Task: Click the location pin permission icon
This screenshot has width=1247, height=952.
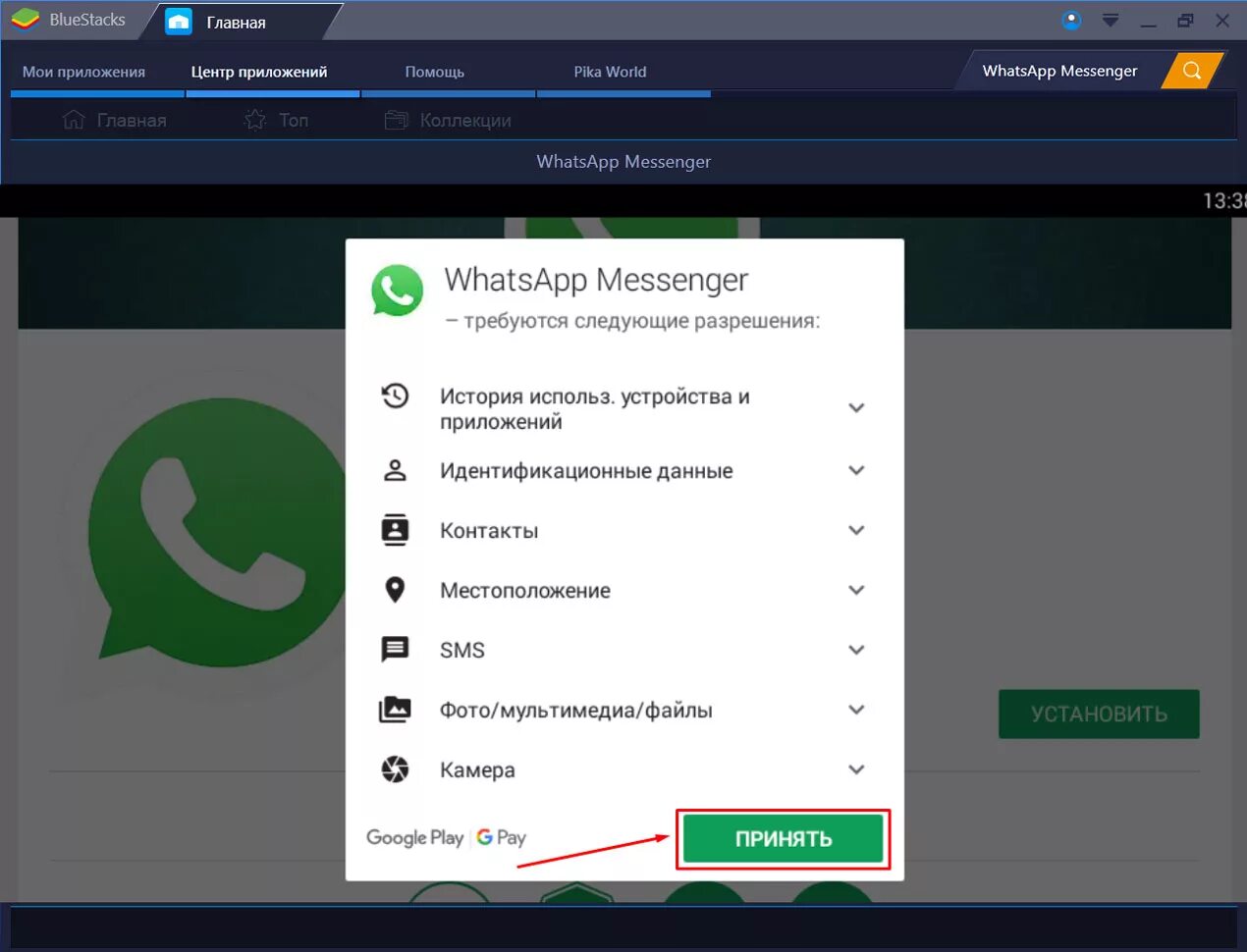Action: pos(395,590)
